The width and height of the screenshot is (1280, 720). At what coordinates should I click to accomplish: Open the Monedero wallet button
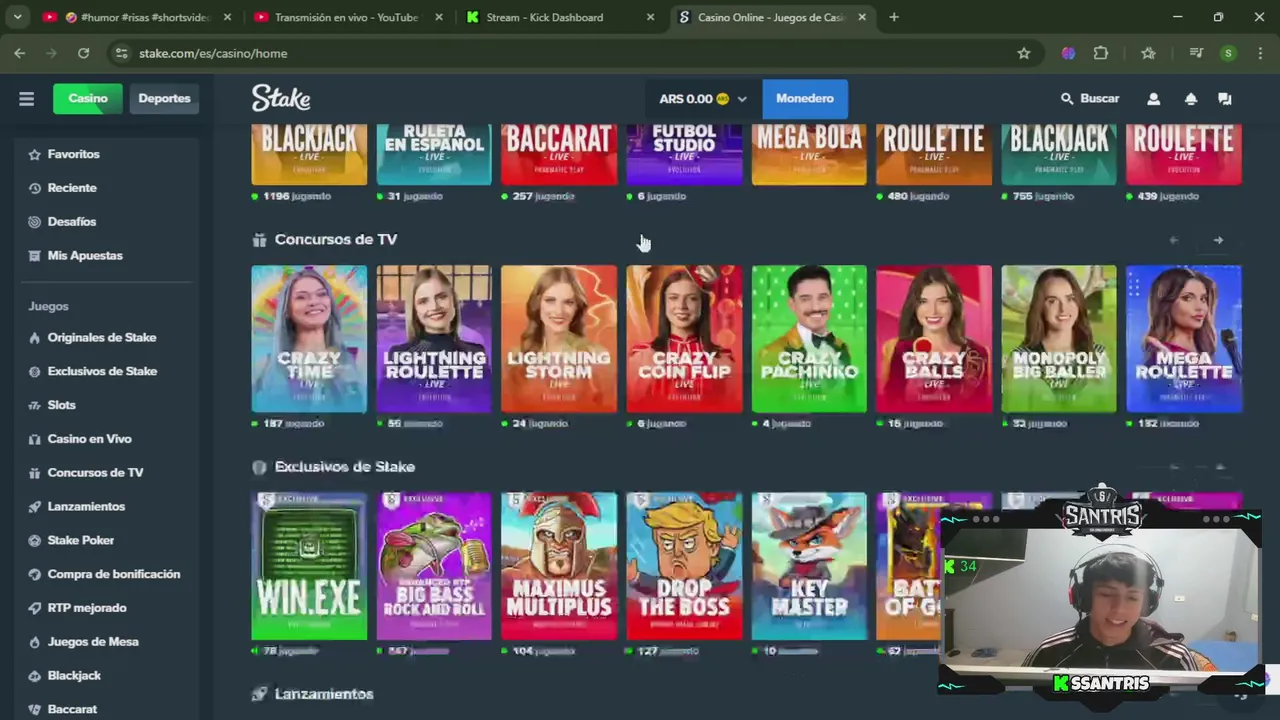pos(805,98)
